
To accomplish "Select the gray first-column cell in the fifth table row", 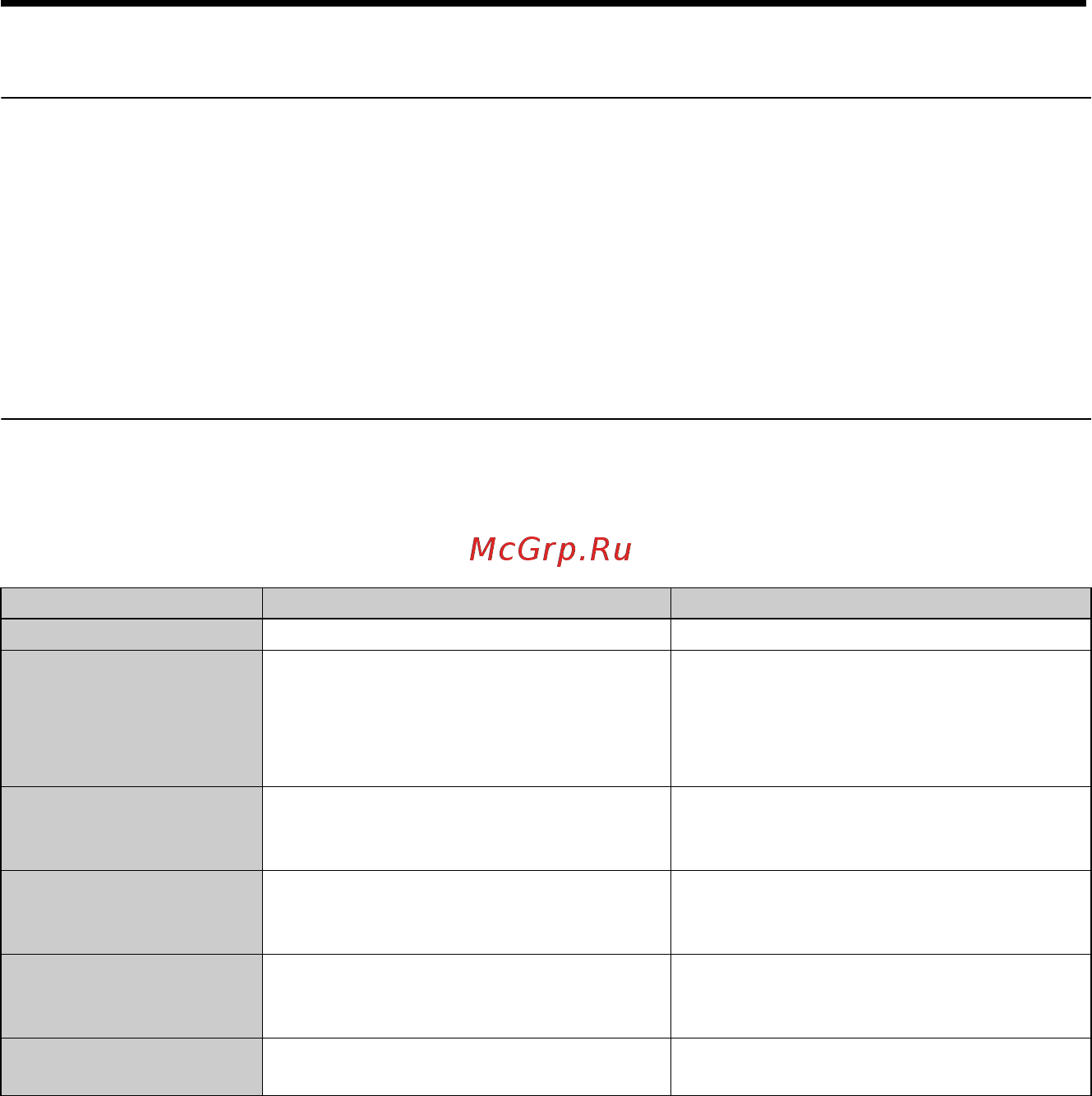I will pos(131,912).
